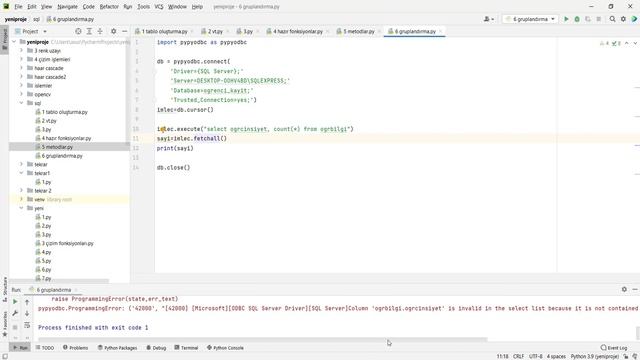Open IDE settings gear in top toolbar
The image size is (640, 360).
(x=623, y=19)
